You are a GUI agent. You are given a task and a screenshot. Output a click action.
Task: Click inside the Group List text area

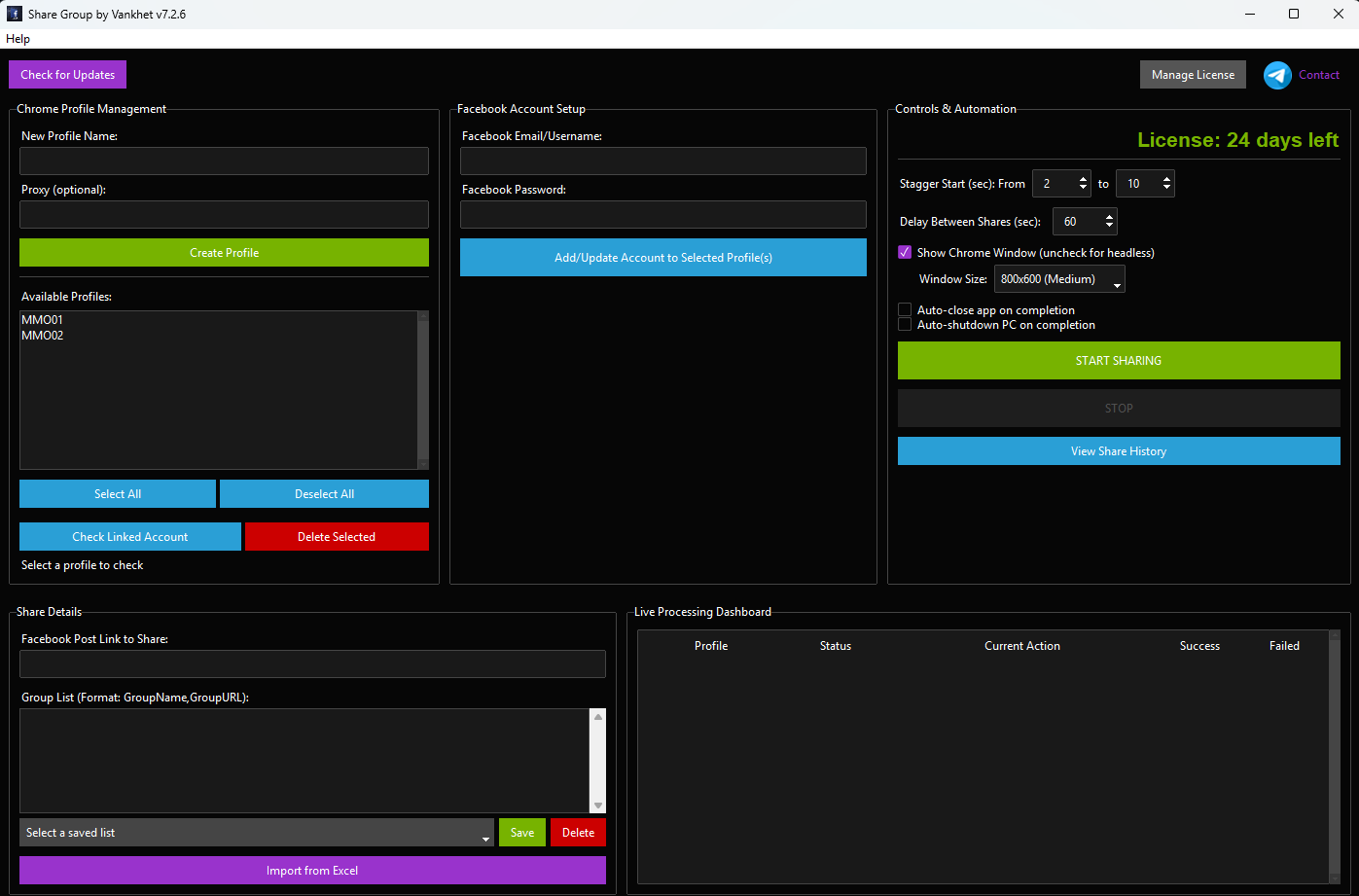coord(304,761)
